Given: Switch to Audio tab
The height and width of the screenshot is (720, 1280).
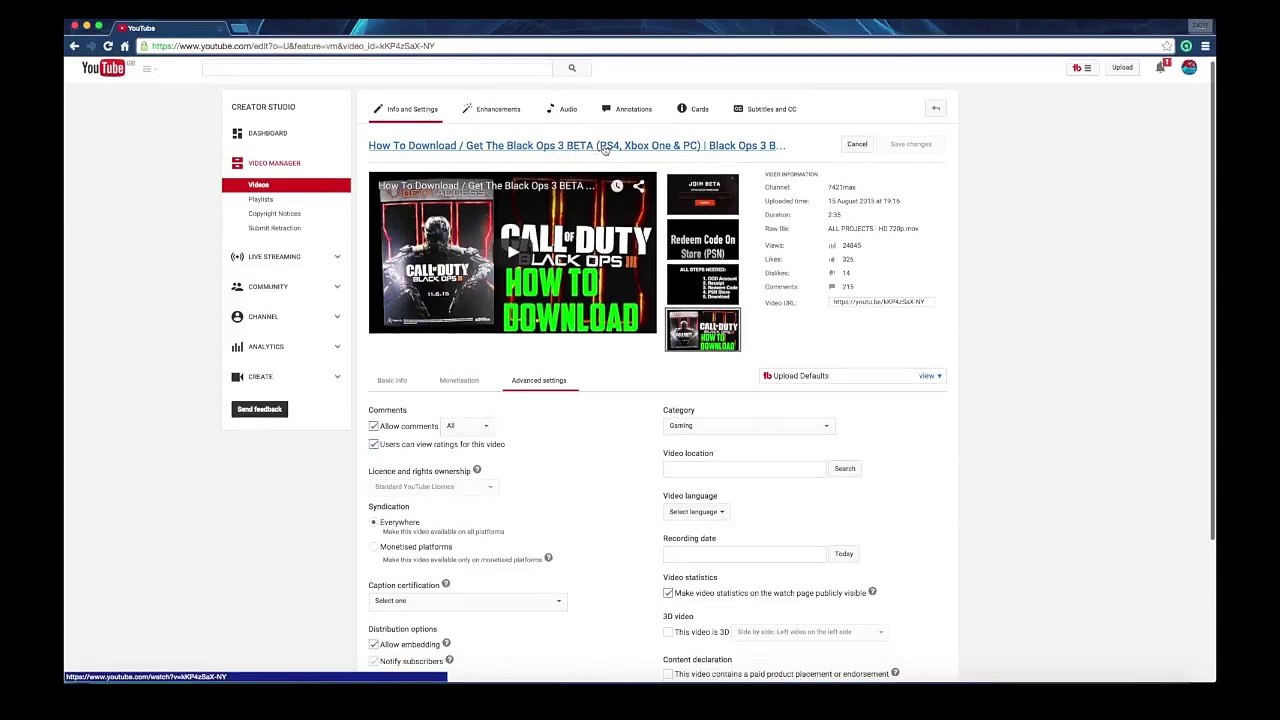Looking at the screenshot, I should [x=561, y=109].
